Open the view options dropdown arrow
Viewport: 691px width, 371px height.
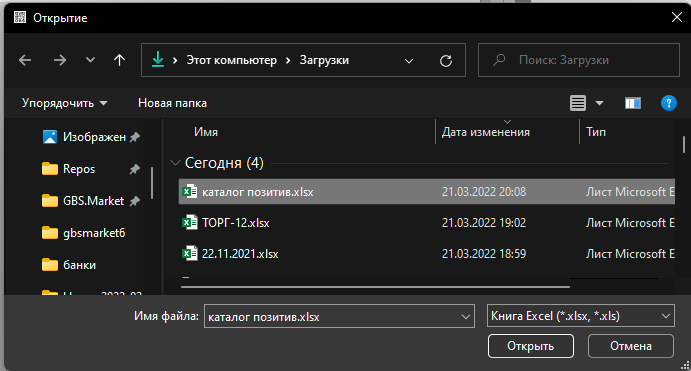pyautogui.click(x=599, y=103)
